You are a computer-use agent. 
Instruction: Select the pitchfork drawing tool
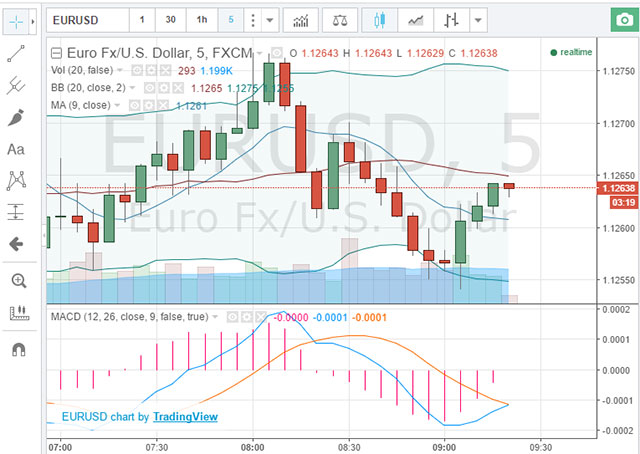point(16,85)
